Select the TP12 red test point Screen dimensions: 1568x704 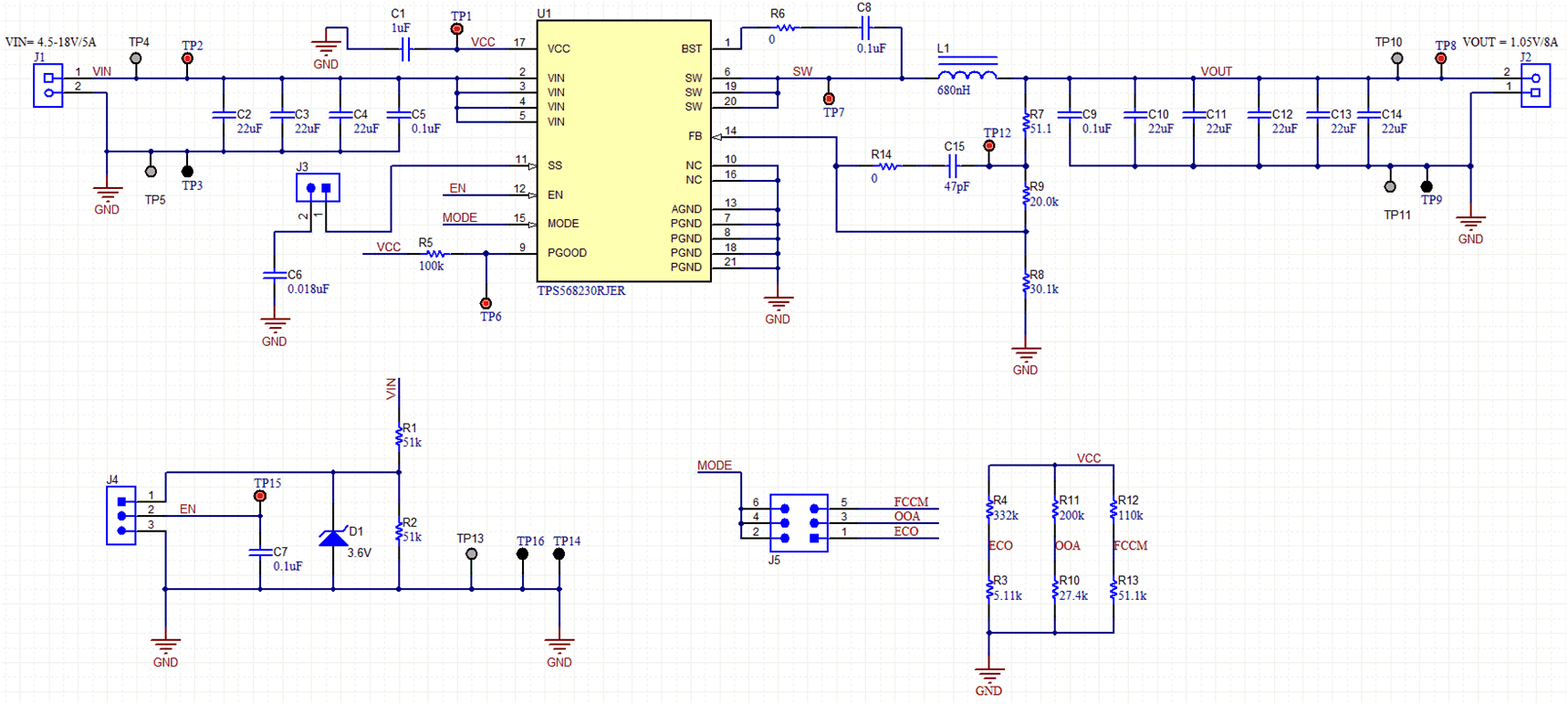989,146
